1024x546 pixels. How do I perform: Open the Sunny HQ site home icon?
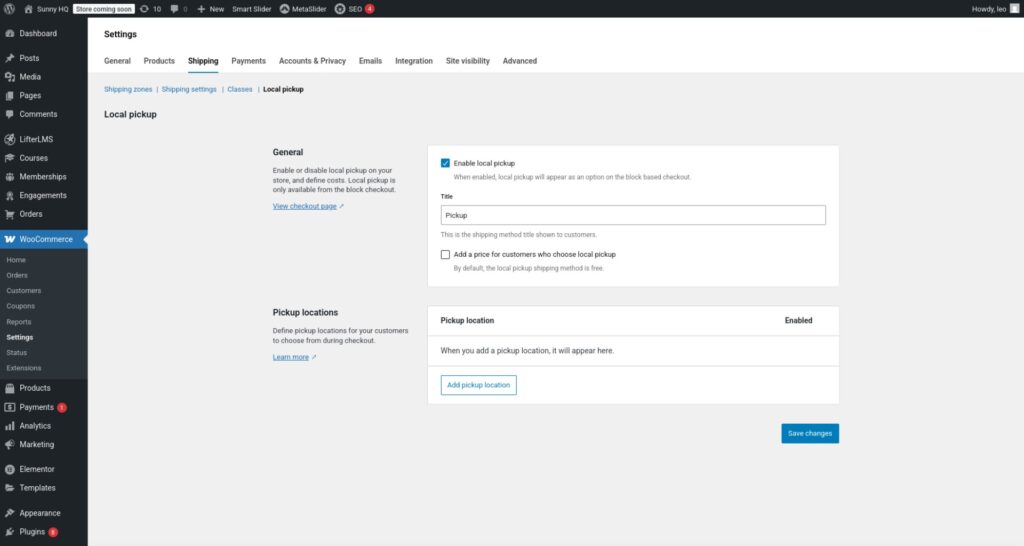[28, 9]
